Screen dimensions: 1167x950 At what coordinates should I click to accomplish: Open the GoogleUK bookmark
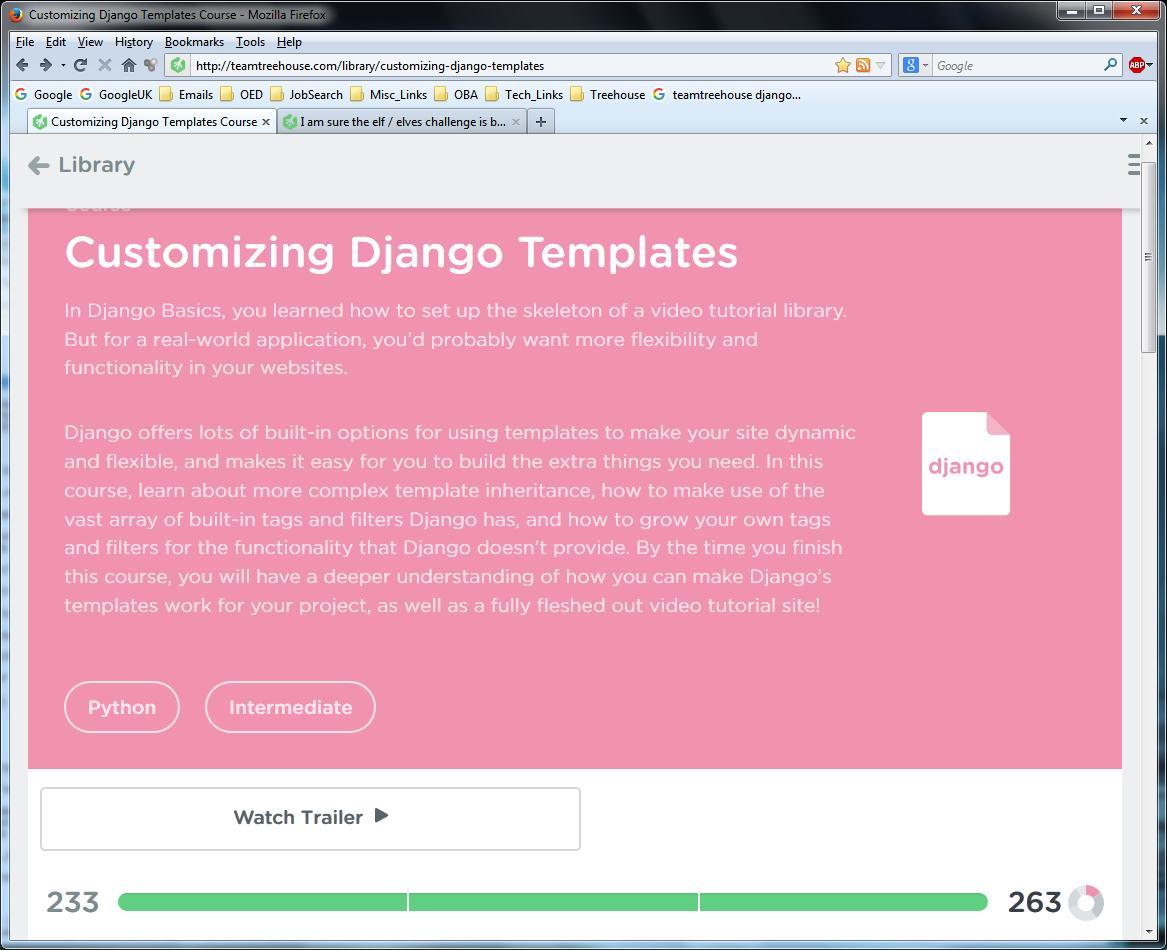[117, 95]
